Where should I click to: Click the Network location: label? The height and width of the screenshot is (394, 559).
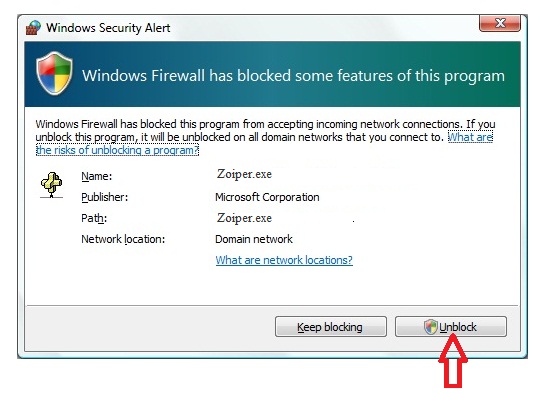click(x=123, y=239)
